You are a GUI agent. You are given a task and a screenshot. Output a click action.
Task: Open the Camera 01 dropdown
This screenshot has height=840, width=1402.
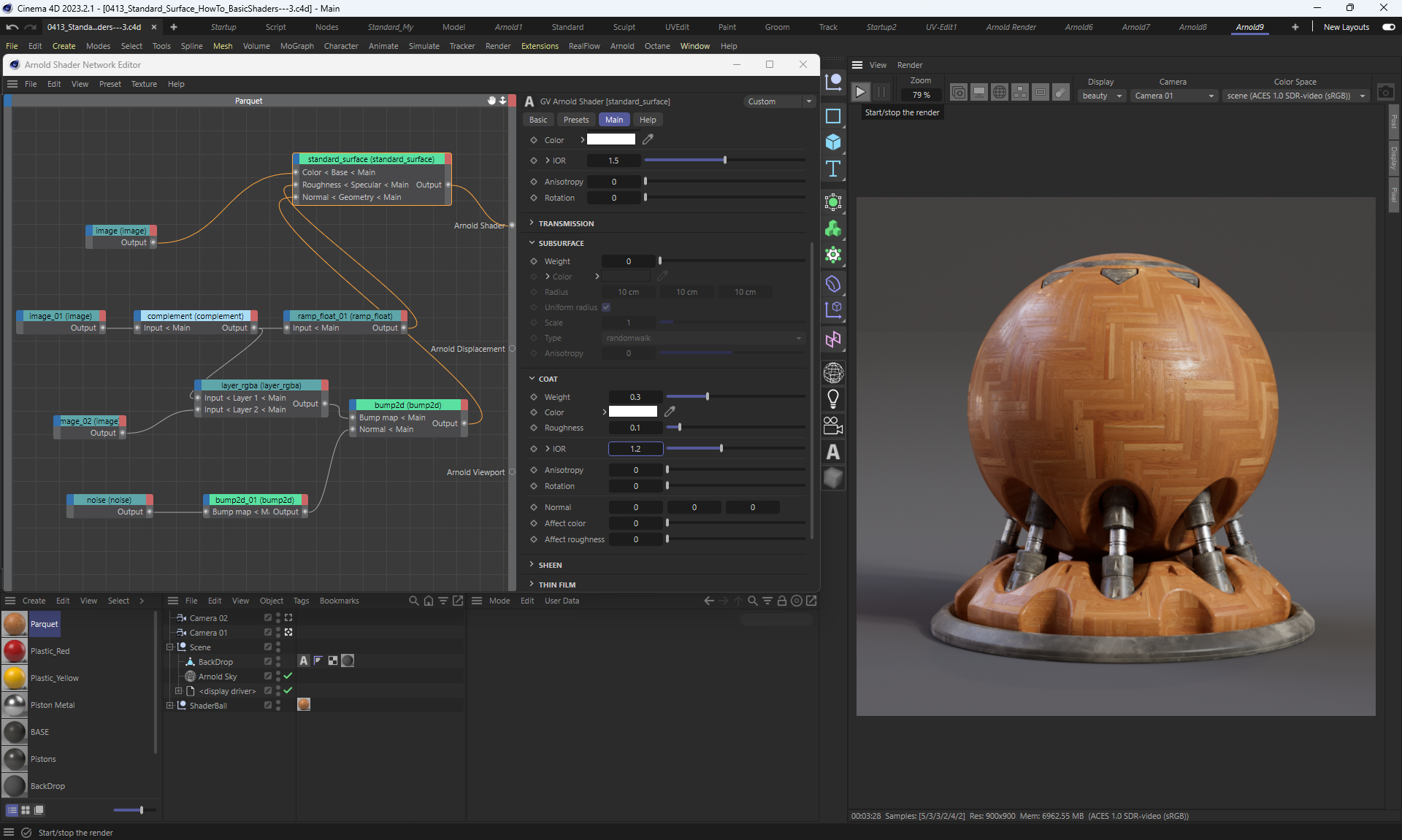(x=1174, y=96)
